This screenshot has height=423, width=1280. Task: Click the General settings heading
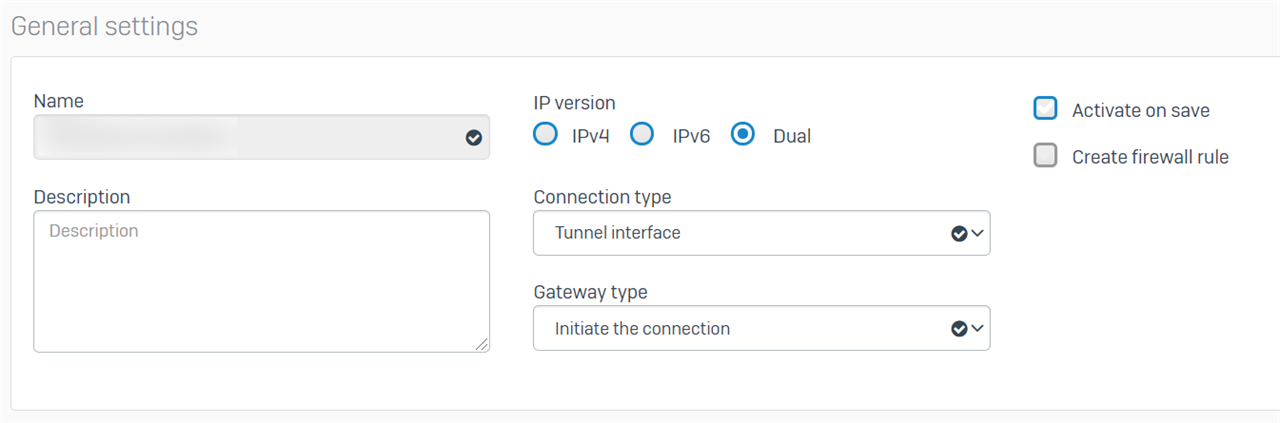(104, 26)
